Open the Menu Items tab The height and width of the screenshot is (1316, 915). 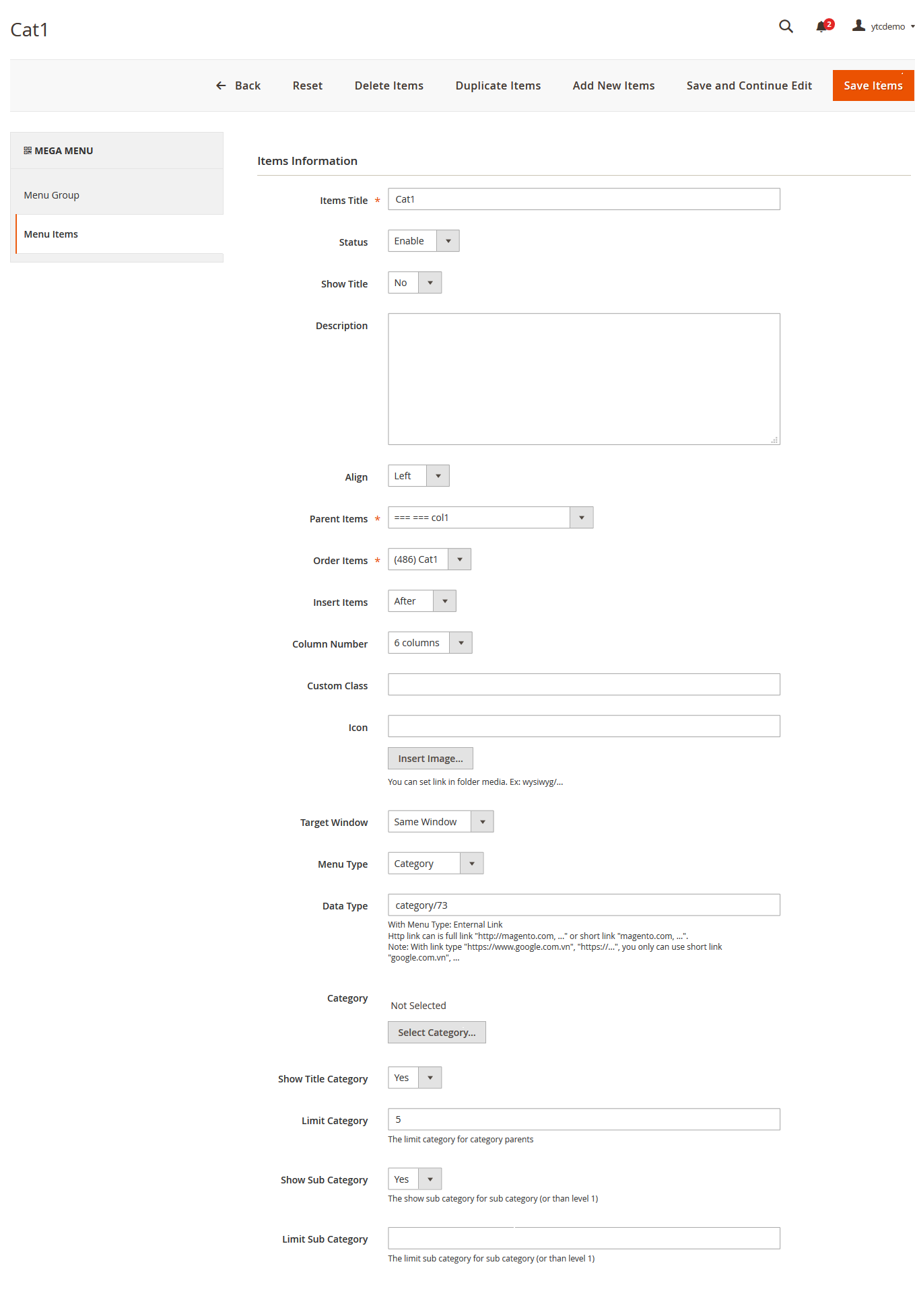point(119,234)
